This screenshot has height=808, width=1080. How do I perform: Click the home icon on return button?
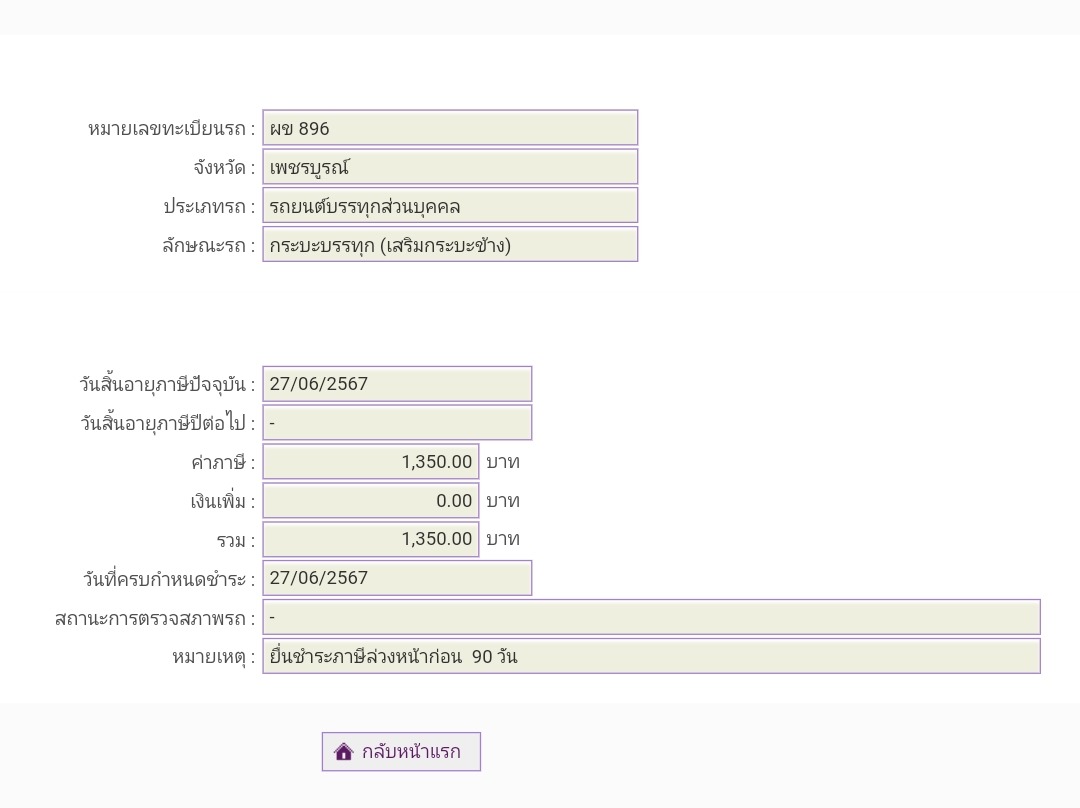point(343,752)
